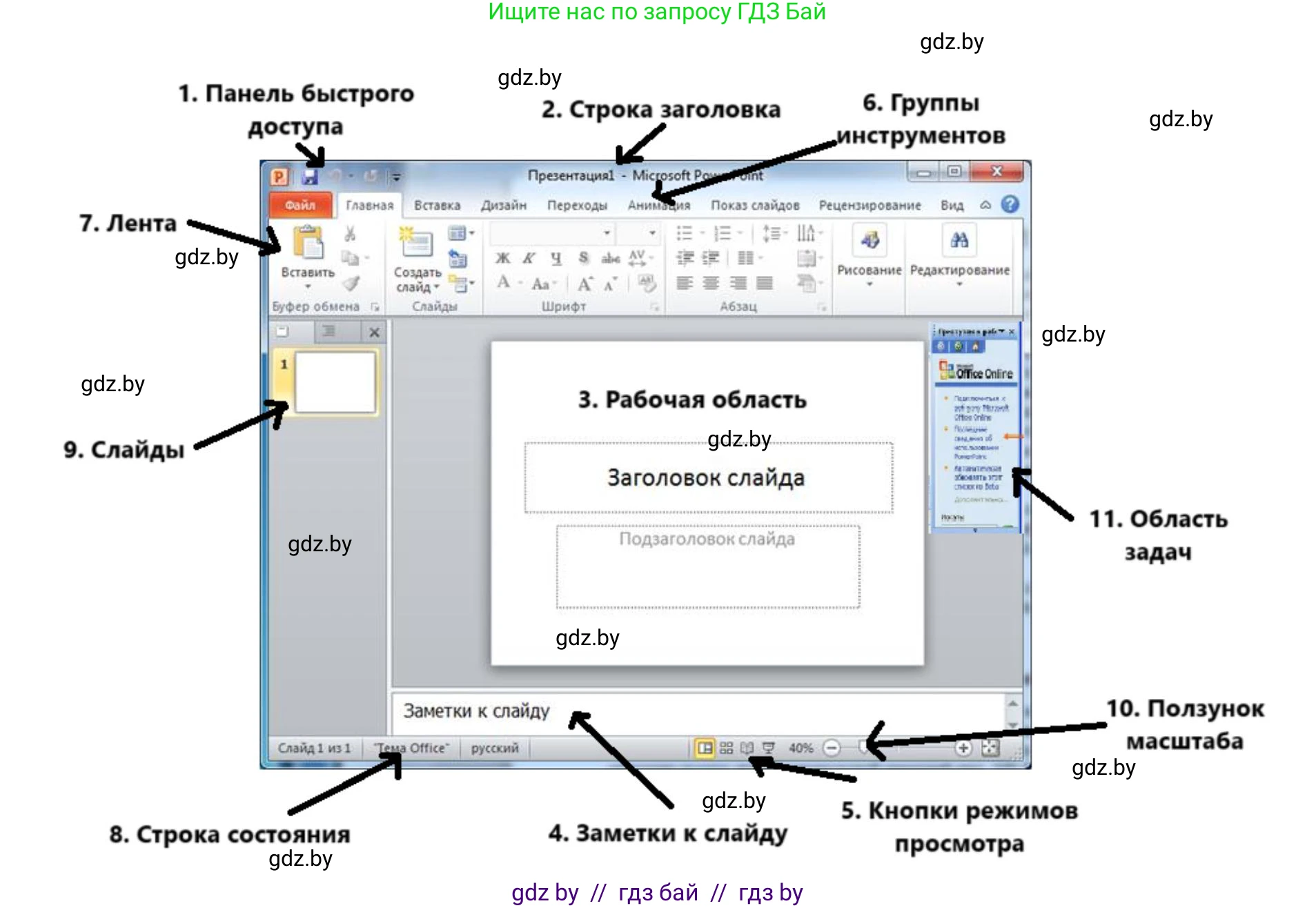
Task: Click the Создать слайд new slide icon
Action: 415,244
